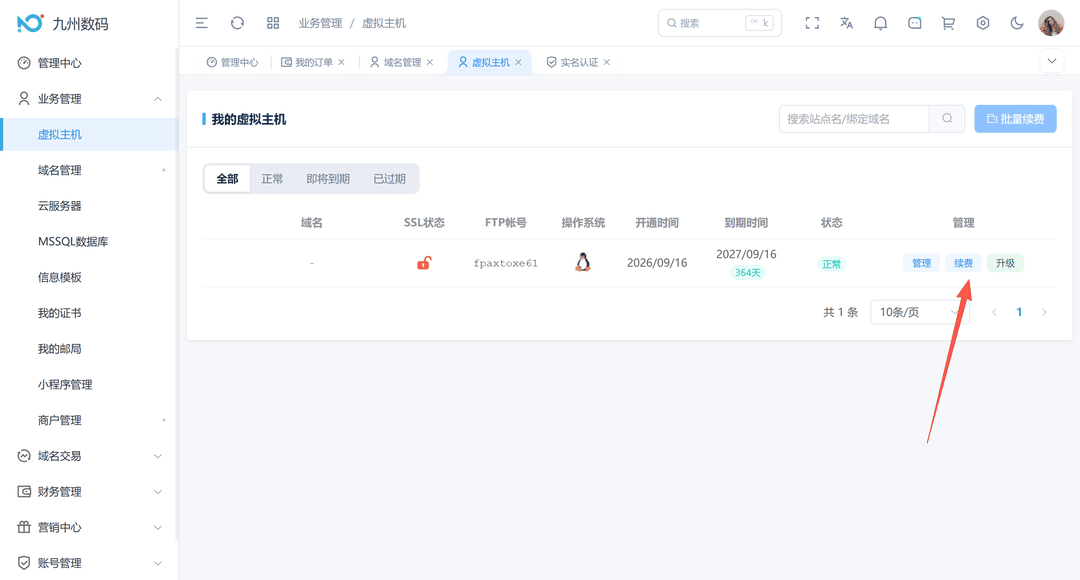The height and width of the screenshot is (580, 1080).
Task: Open notifications bell icon
Action: click(880, 23)
